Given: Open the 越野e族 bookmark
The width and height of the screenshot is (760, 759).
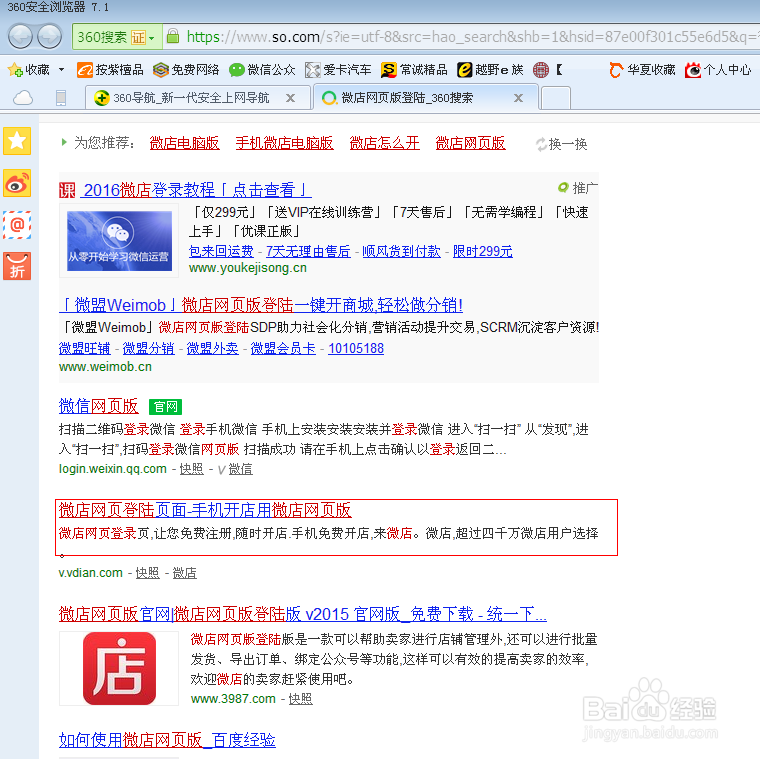Looking at the screenshot, I should click(x=490, y=70).
